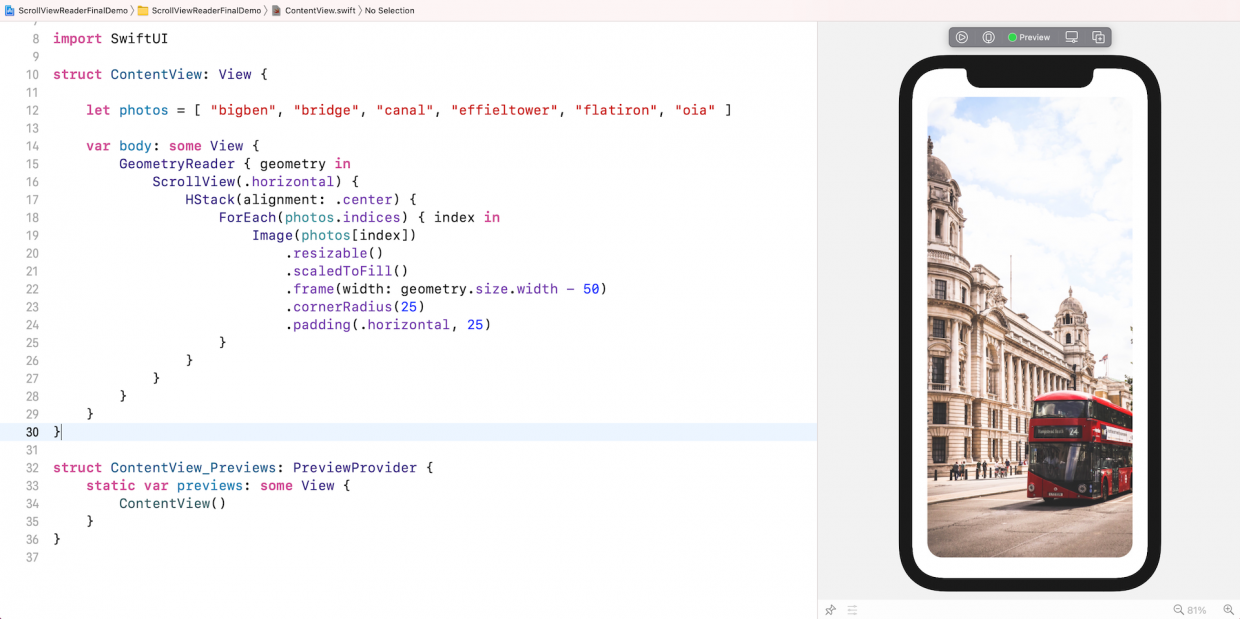Start the live preview with the play icon
Screen dimensions: 1240x619
click(962, 37)
